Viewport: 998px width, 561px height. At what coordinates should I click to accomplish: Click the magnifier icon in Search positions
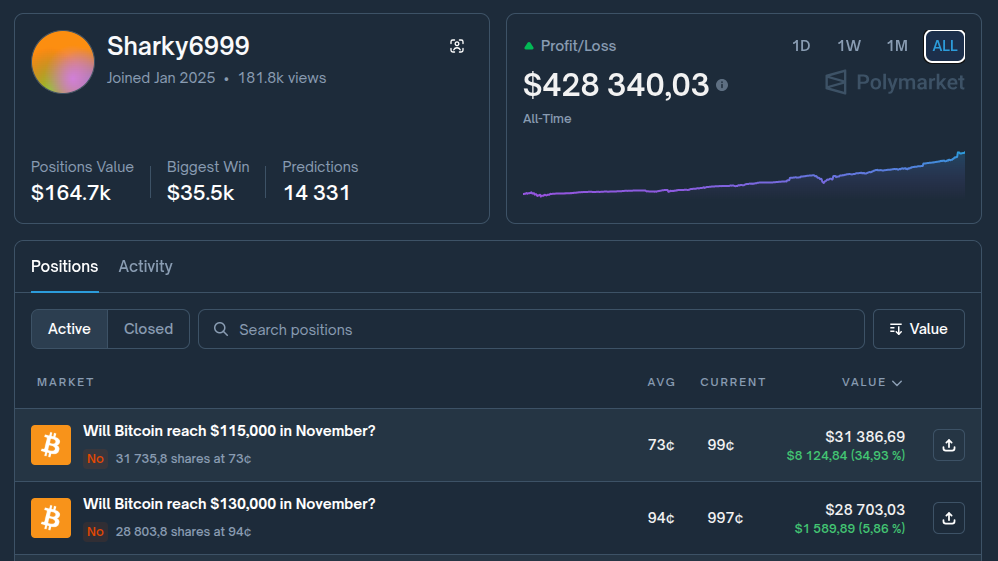pos(221,329)
